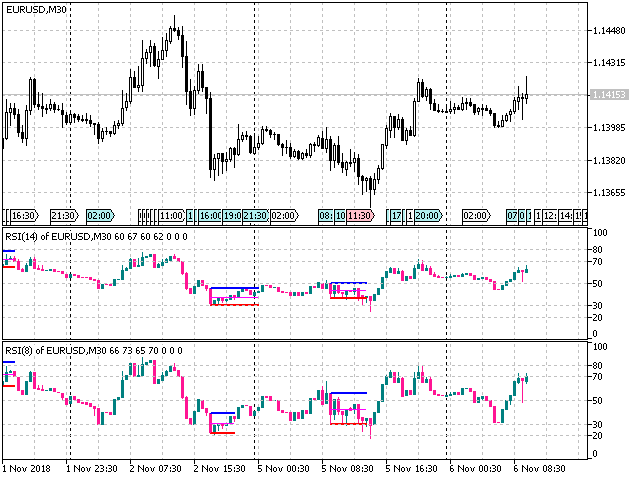Click the blue 17 event marker
The width and height of the screenshot is (640, 480).
(x=396, y=216)
